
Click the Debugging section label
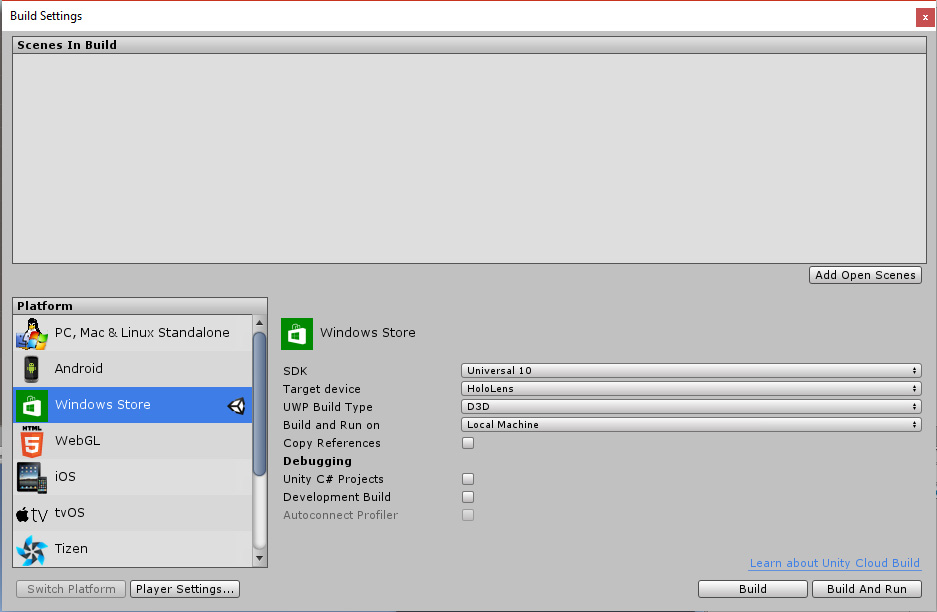317,461
